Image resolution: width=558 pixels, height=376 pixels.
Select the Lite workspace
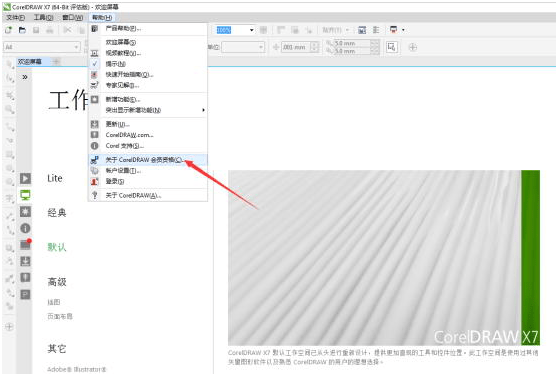(55, 178)
